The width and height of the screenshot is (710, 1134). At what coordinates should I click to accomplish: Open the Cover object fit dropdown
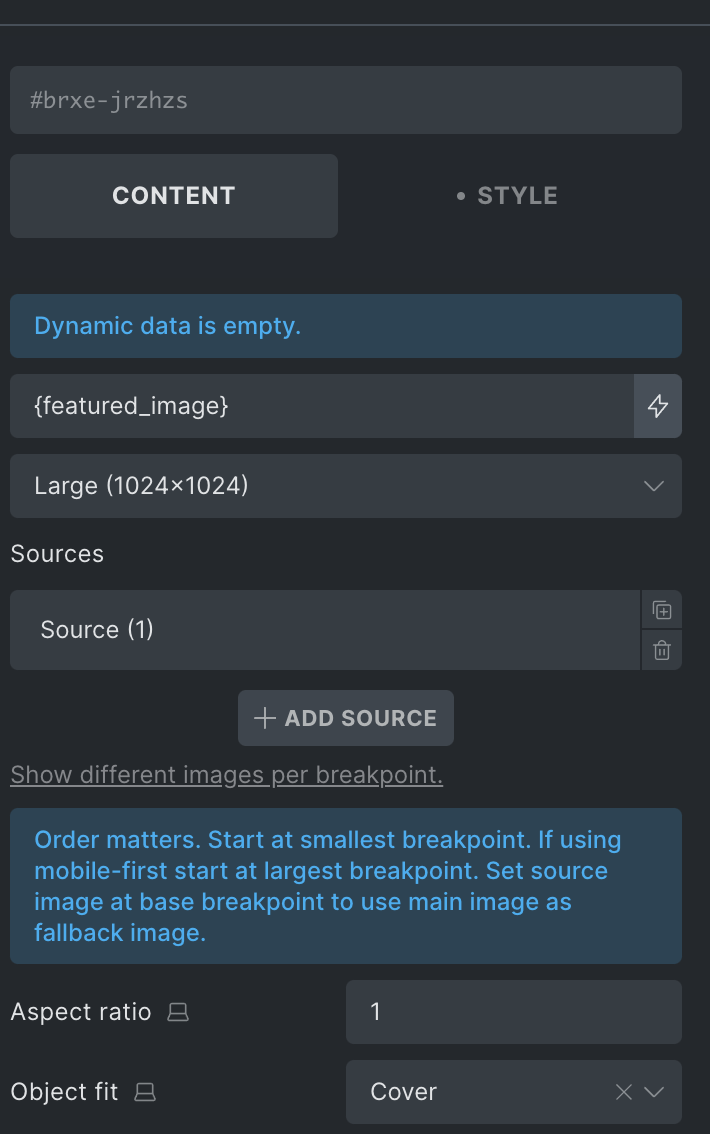[x=513, y=1092]
